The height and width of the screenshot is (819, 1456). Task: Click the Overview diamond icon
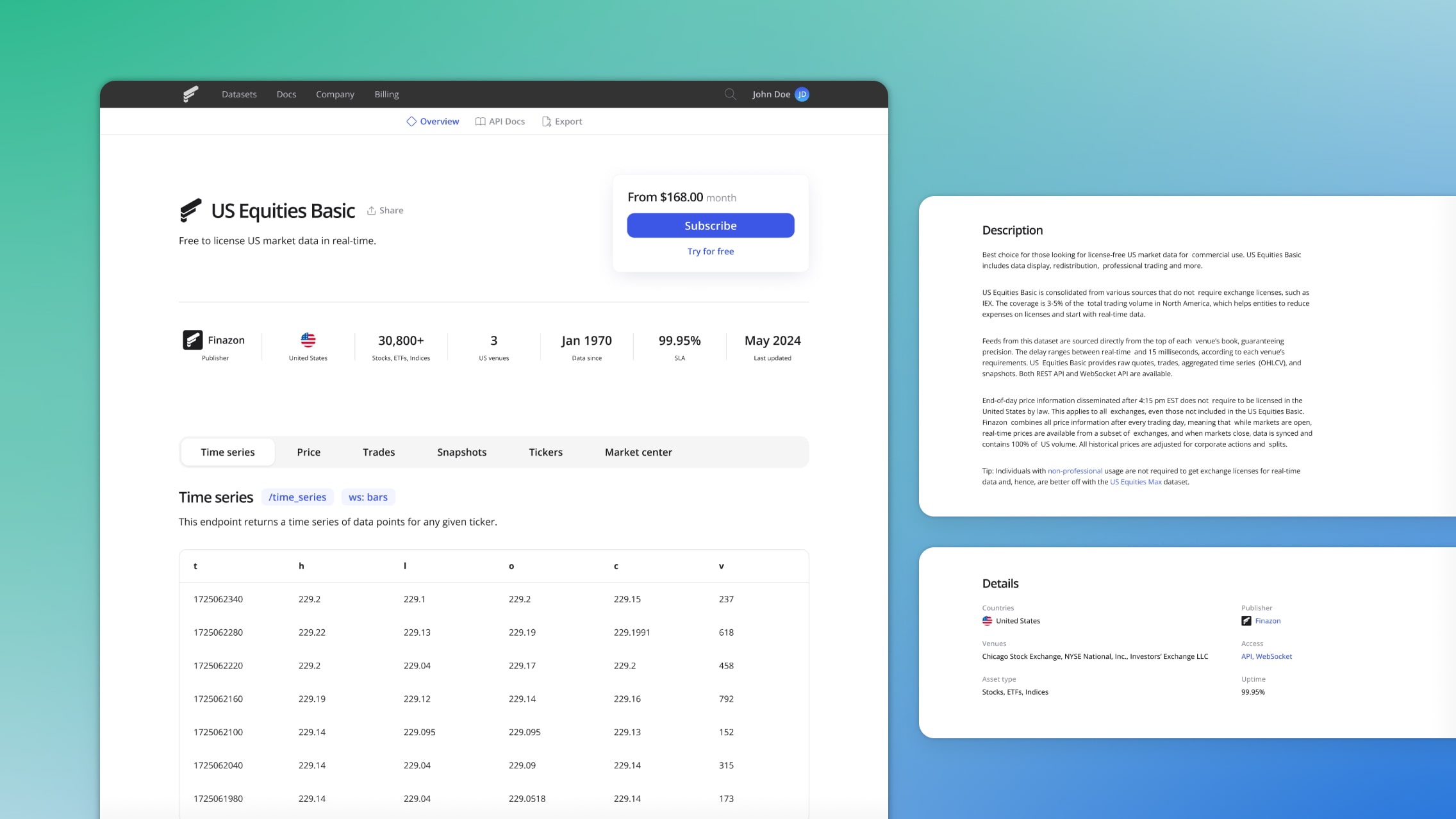[411, 121]
